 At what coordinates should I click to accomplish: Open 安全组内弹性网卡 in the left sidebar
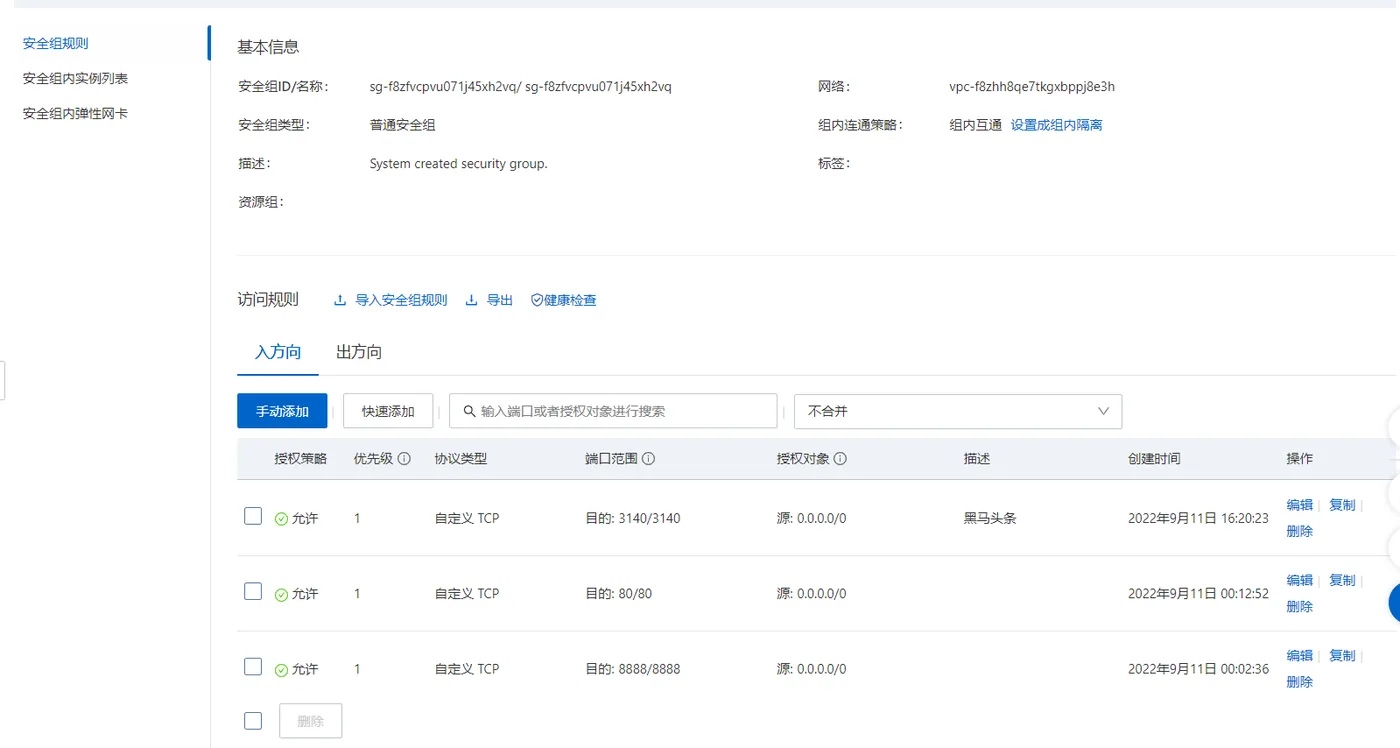coord(75,114)
